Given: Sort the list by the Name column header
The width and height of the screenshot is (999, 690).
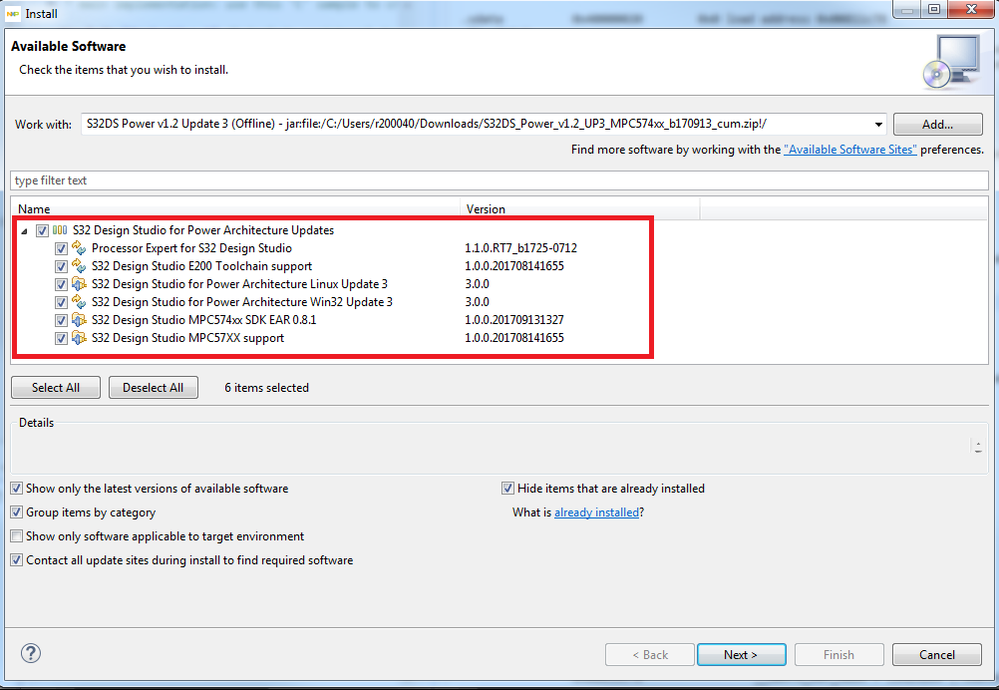Looking at the screenshot, I should tap(236, 209).
